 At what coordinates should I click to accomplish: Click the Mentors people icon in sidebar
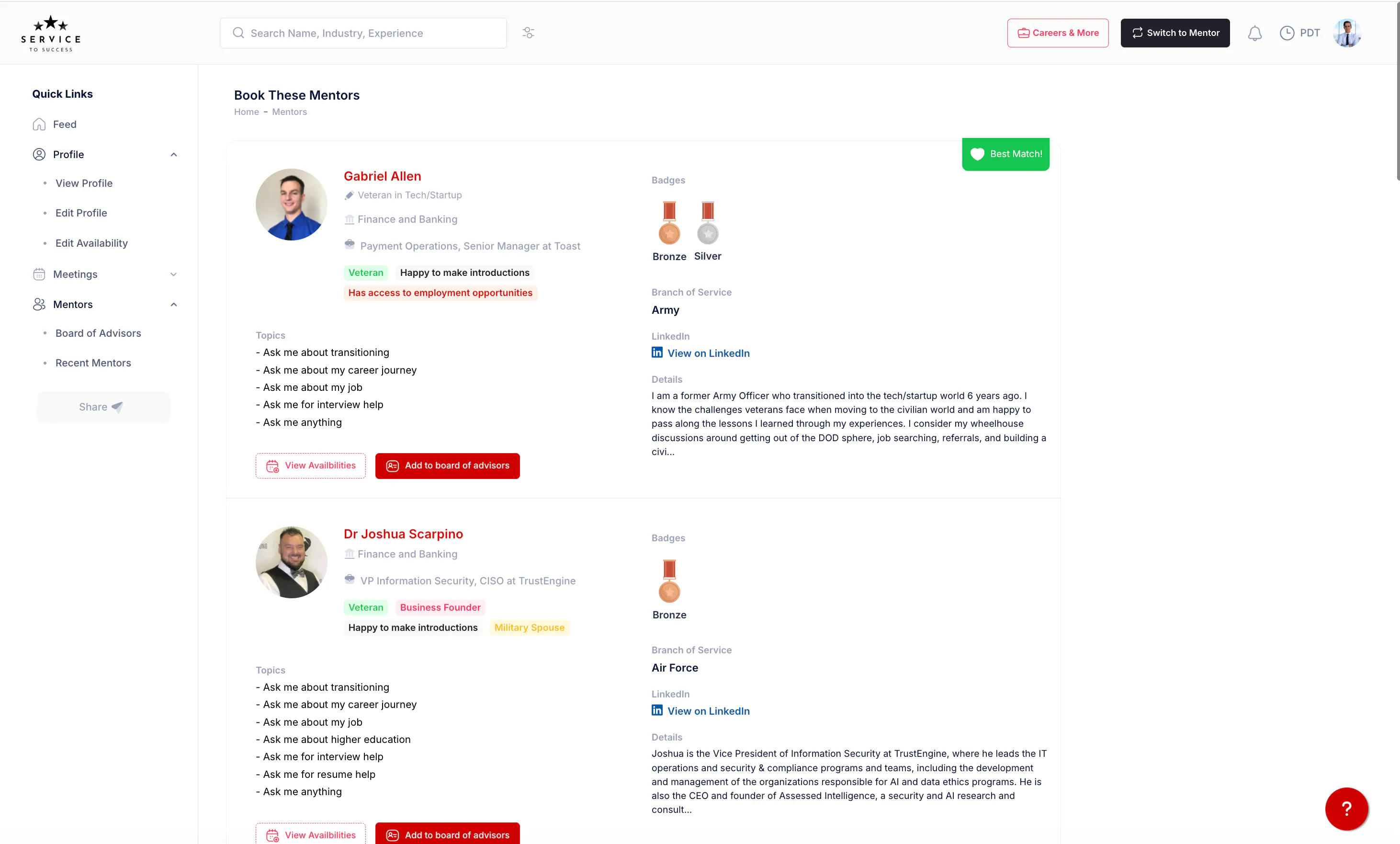39,304
